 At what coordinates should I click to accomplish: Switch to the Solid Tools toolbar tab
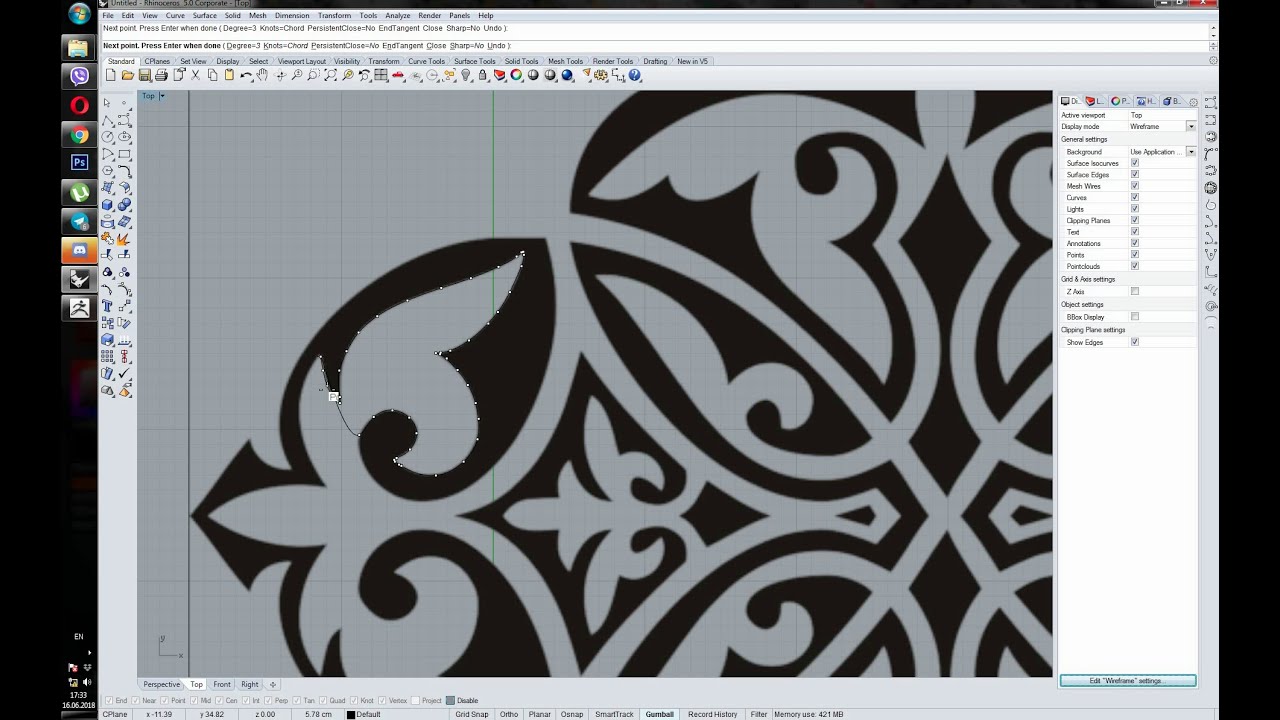point(522,61)
